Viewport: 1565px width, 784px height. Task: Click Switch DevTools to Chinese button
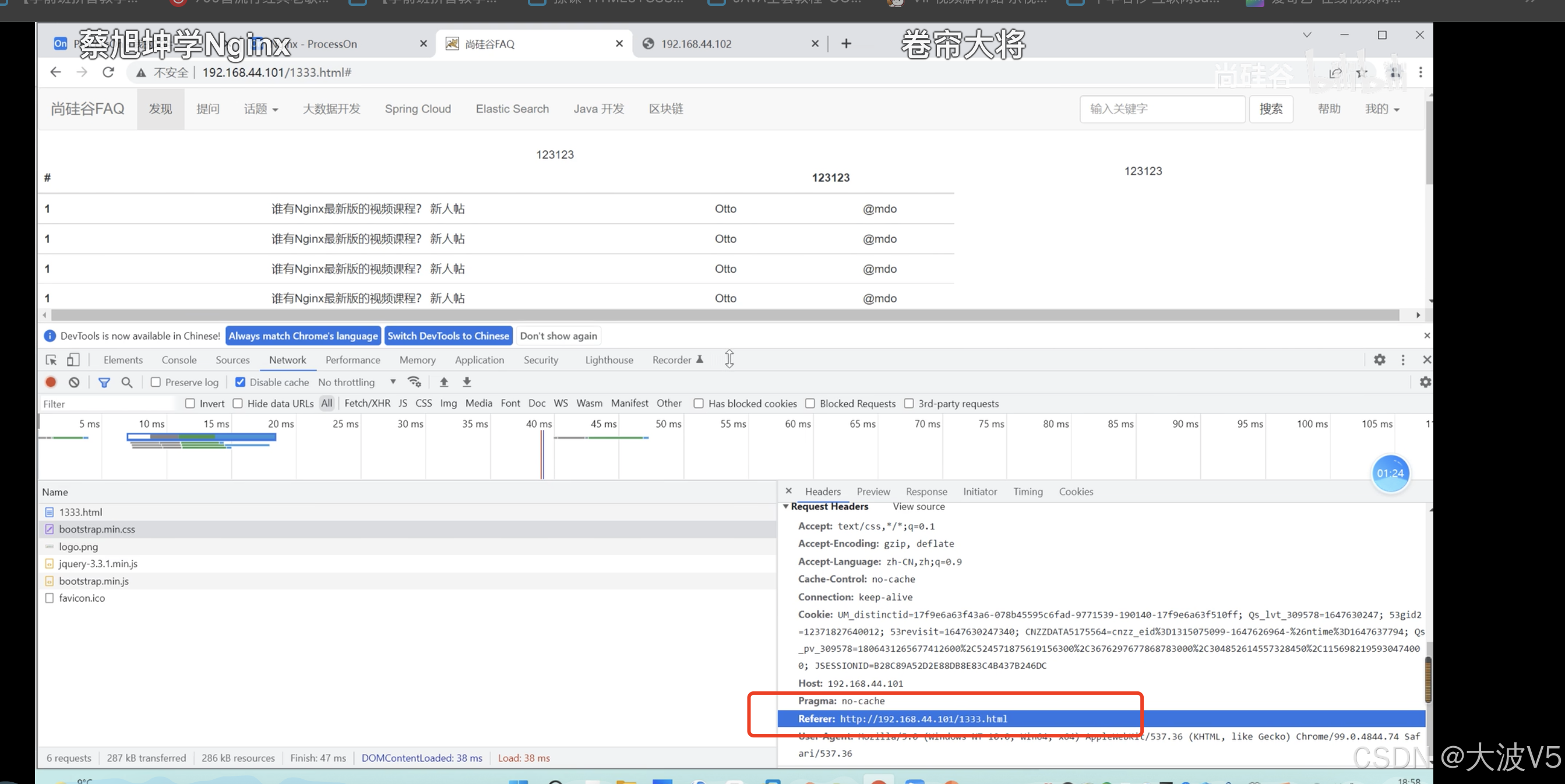tap(449, 336)
